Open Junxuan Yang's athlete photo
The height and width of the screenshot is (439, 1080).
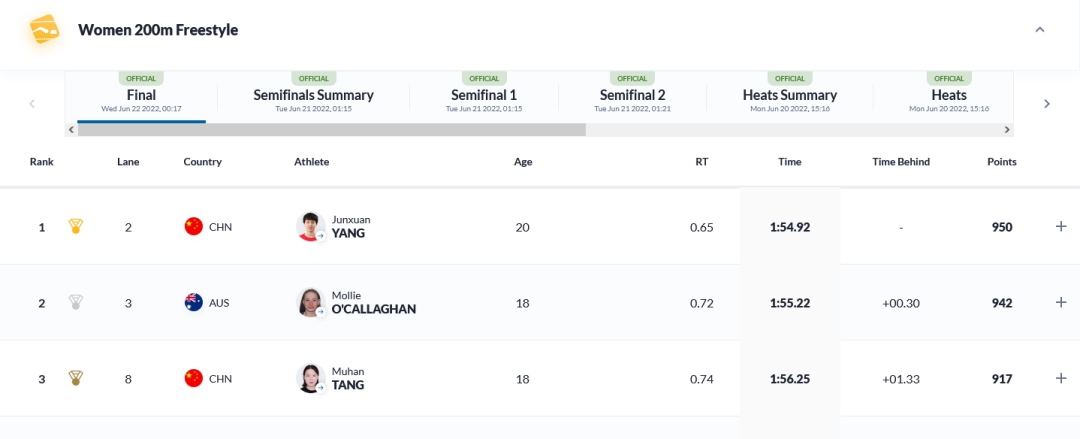point(311,227)
